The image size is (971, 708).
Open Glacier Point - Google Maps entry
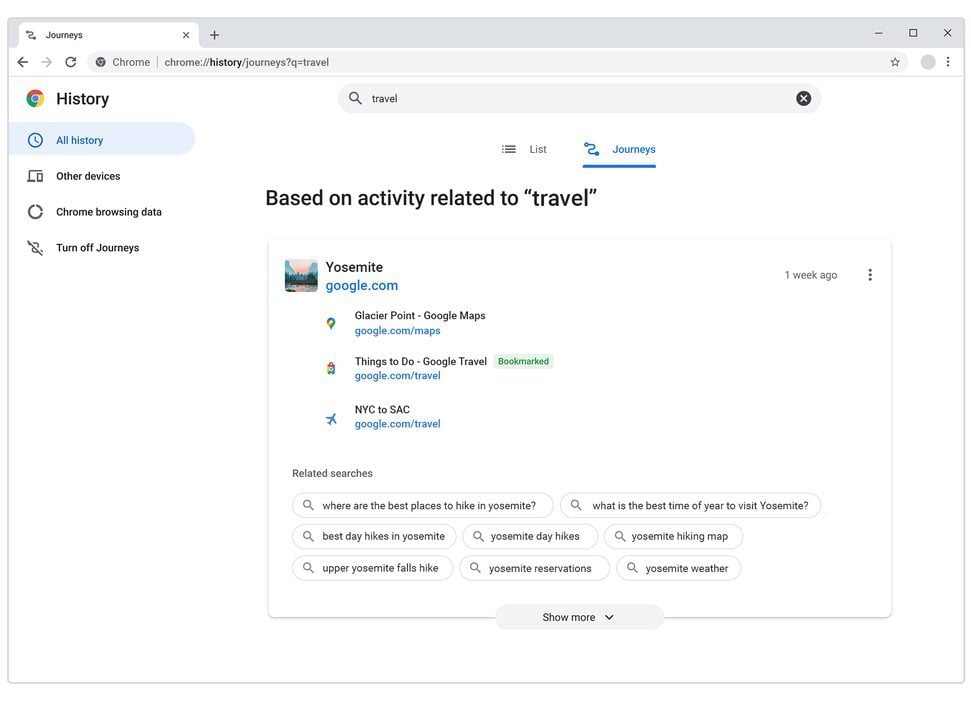click(x=419, y=316)
